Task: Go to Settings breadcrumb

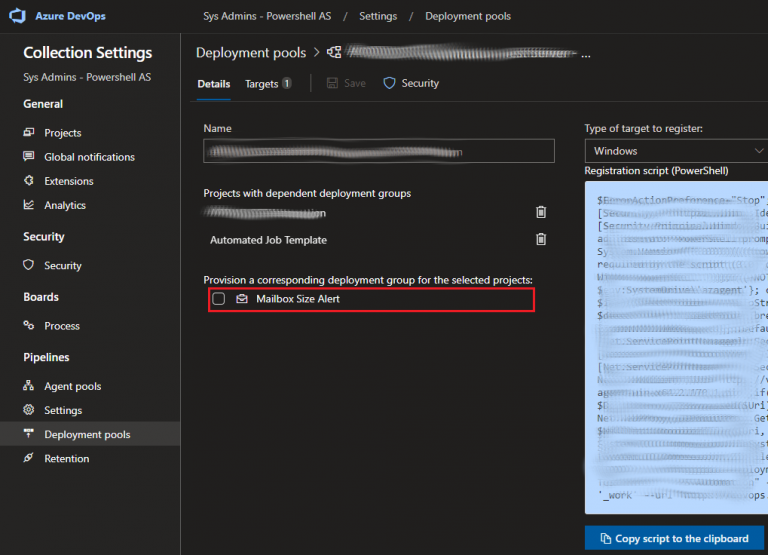Action: point(378,16)
